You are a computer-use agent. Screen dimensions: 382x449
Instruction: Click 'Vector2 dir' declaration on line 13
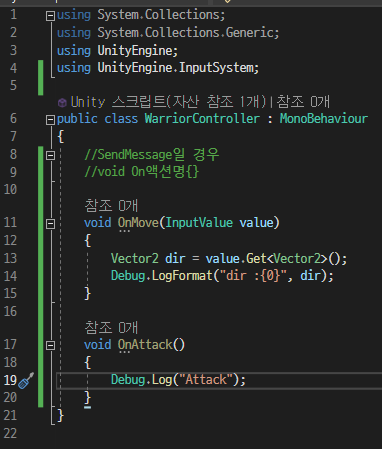(x=148, y=259)
